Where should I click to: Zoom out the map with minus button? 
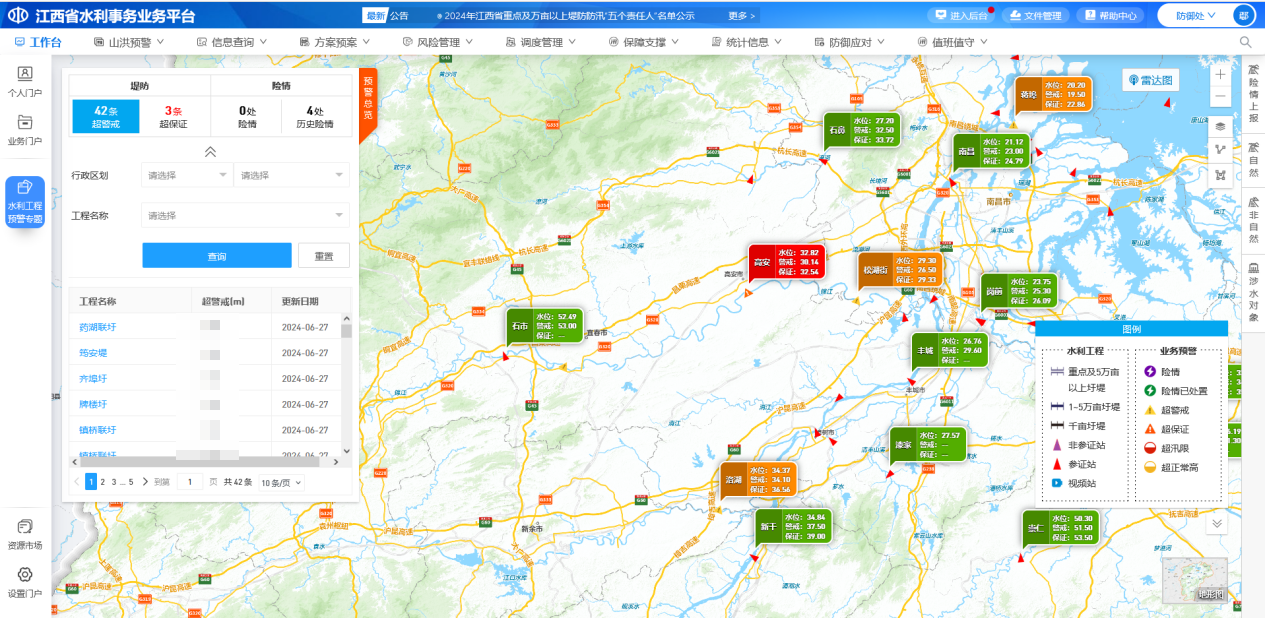(x=1220, y=97)
